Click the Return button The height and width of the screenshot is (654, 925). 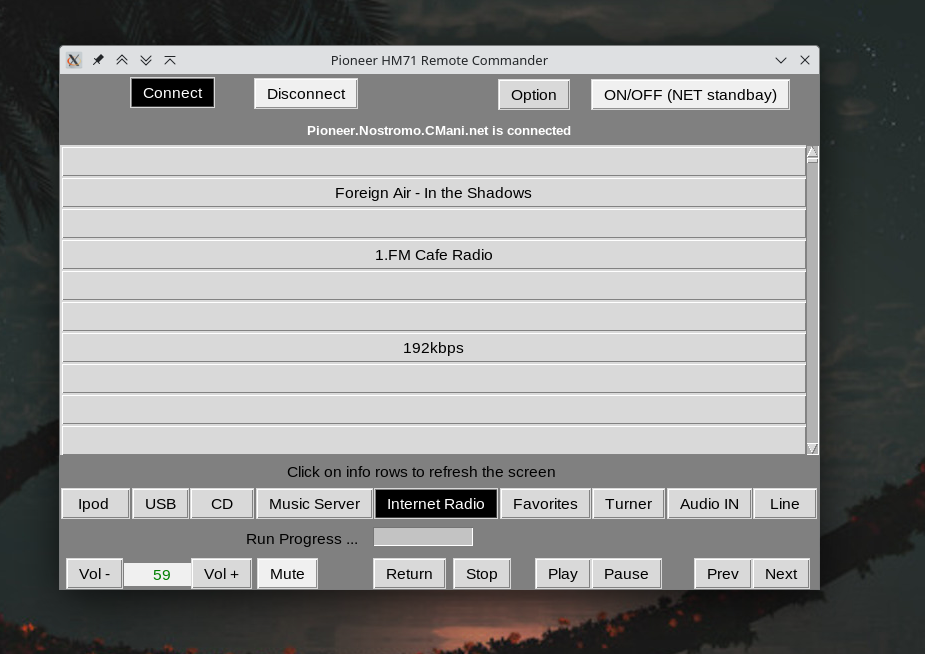(409, 574)
